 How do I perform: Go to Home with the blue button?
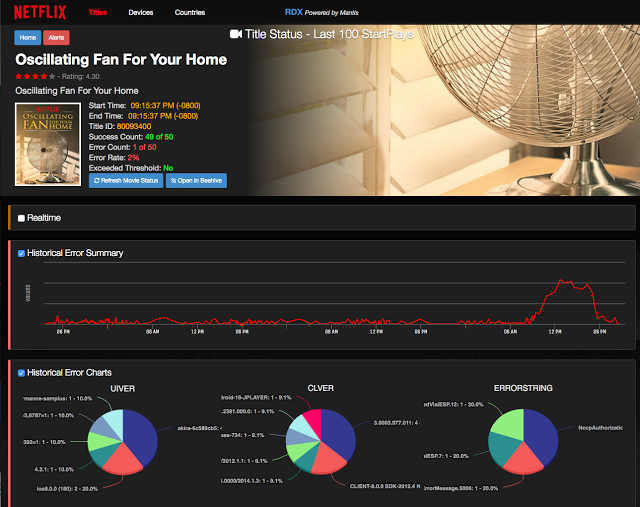[28, 38]
